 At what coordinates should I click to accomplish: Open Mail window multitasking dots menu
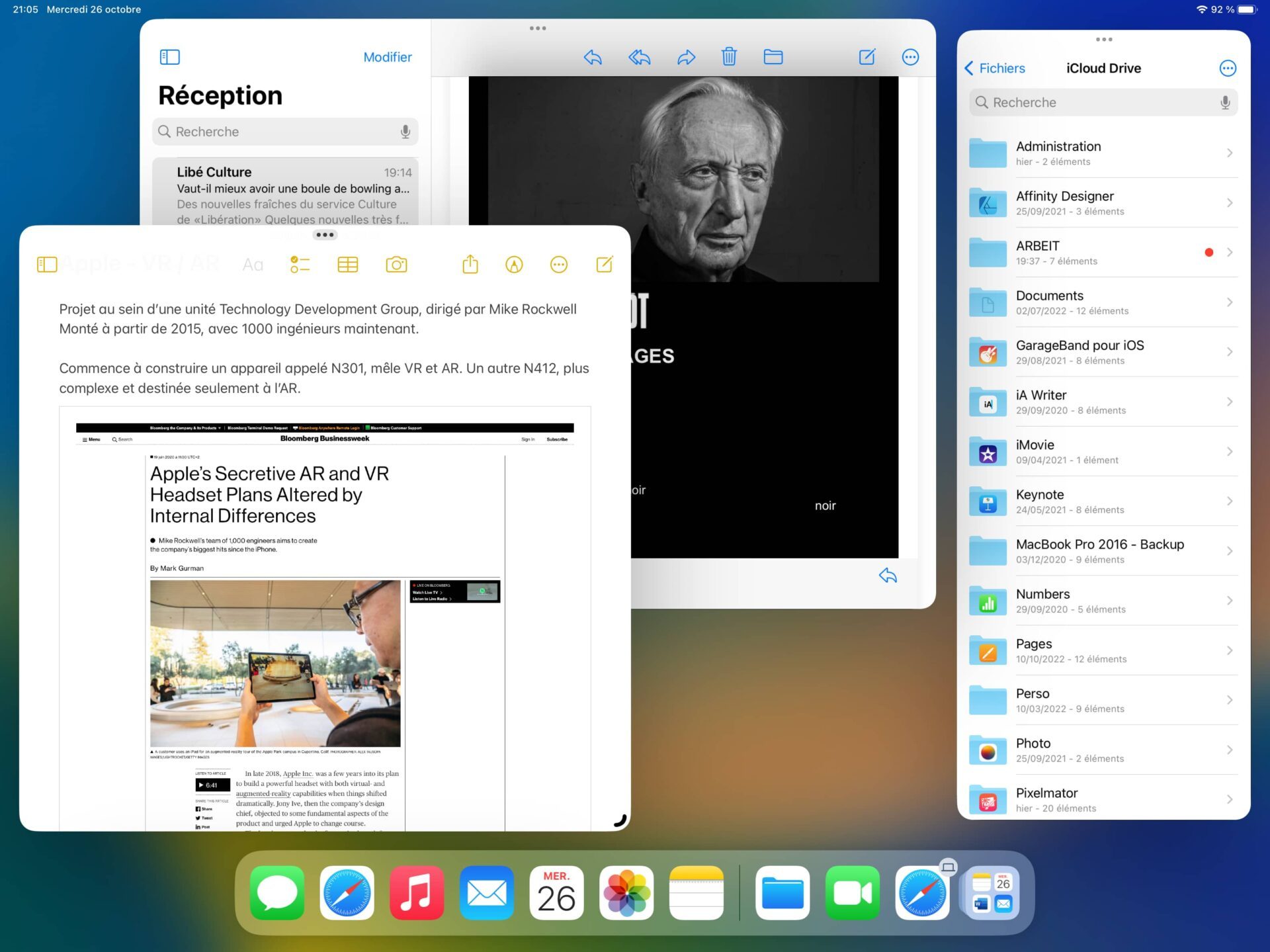click(x=538, y=28)
